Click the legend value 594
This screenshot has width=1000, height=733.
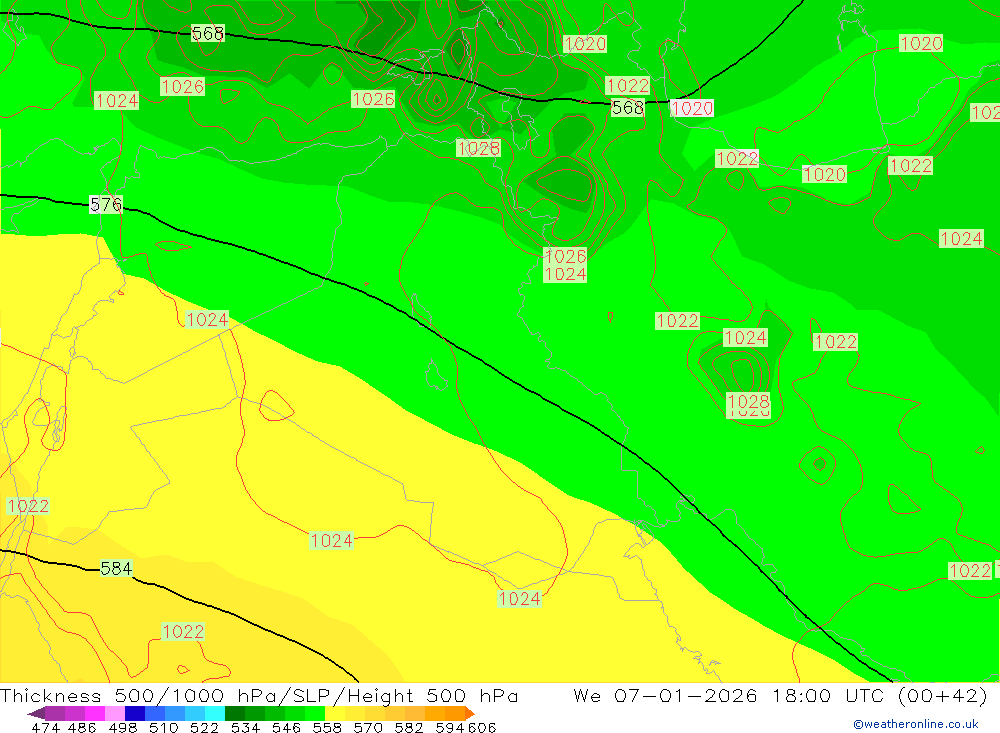(450, 728)
